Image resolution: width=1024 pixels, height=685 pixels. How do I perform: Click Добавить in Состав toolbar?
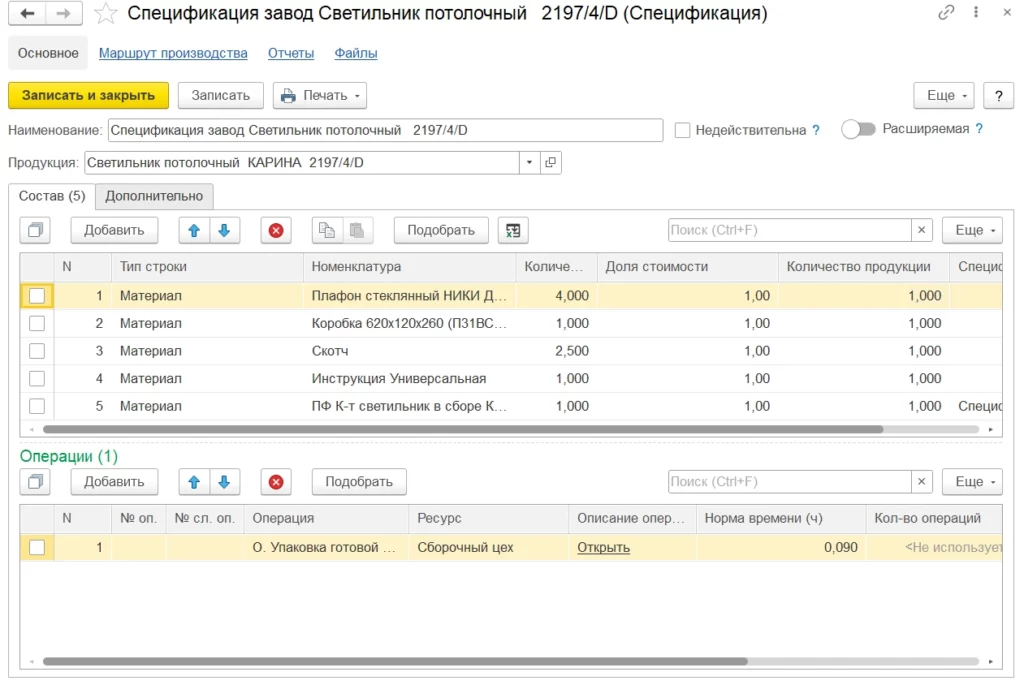[x=114, y=230]
